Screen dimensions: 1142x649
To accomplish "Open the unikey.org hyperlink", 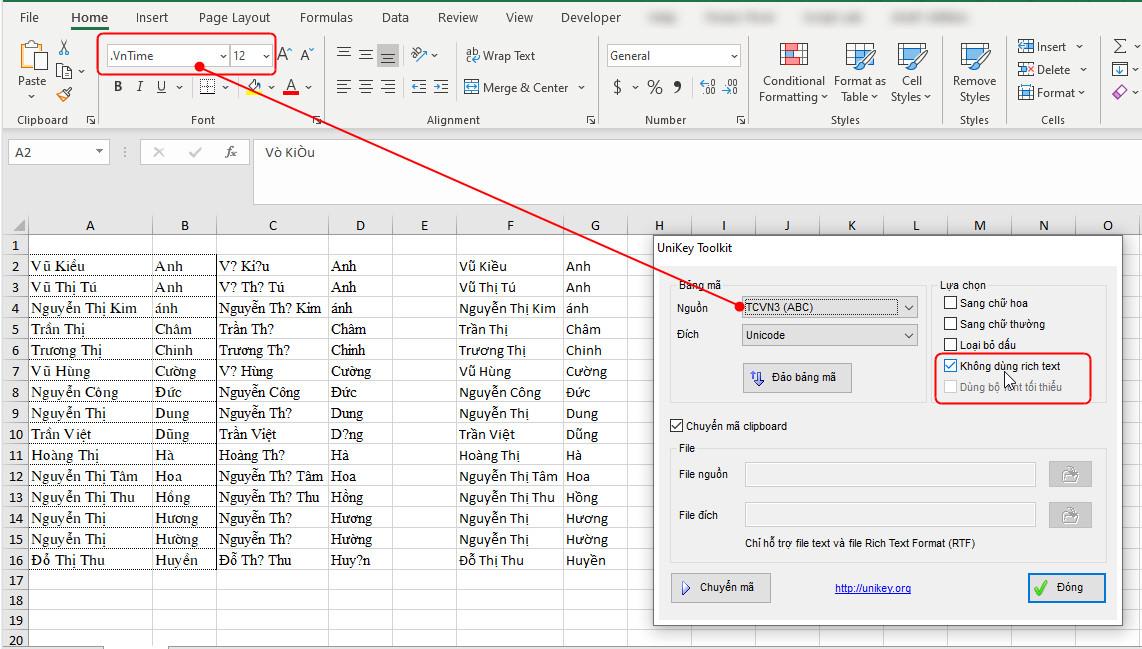I will 872,588.
